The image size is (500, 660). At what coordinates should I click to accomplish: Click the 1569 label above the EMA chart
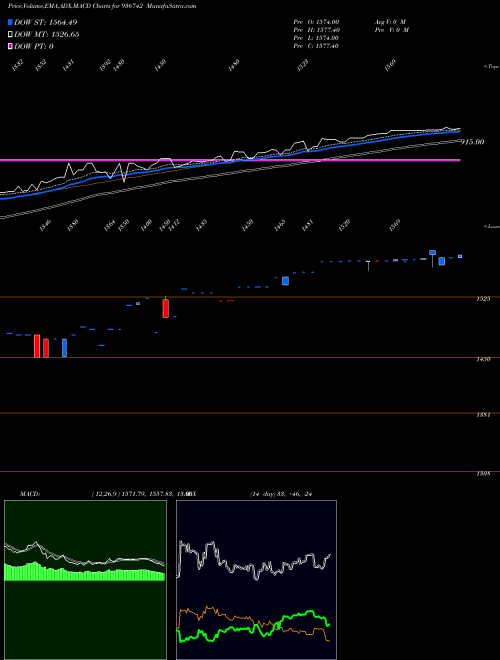click(x=390, y=66)
